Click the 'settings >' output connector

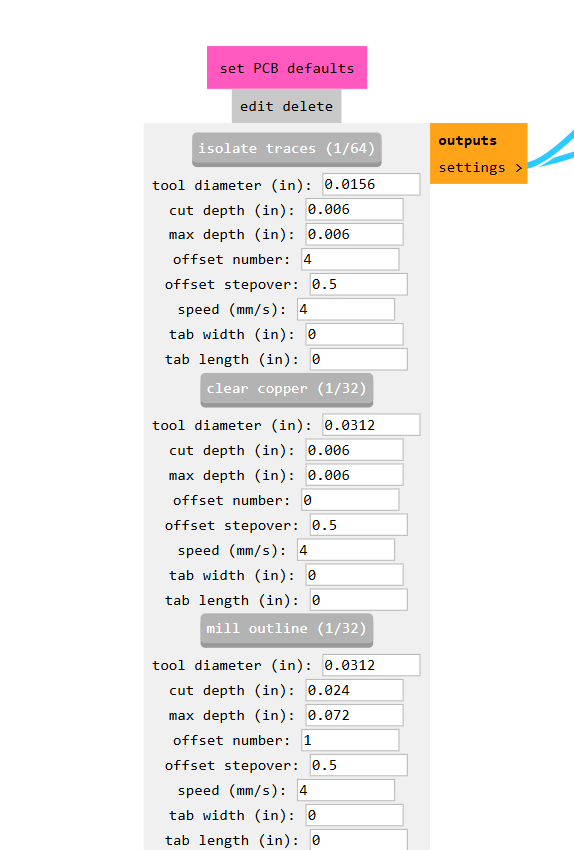click(x=480, y=168)
